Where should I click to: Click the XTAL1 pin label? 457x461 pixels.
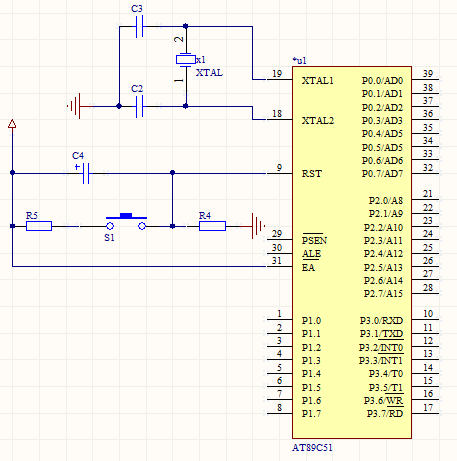317,81
